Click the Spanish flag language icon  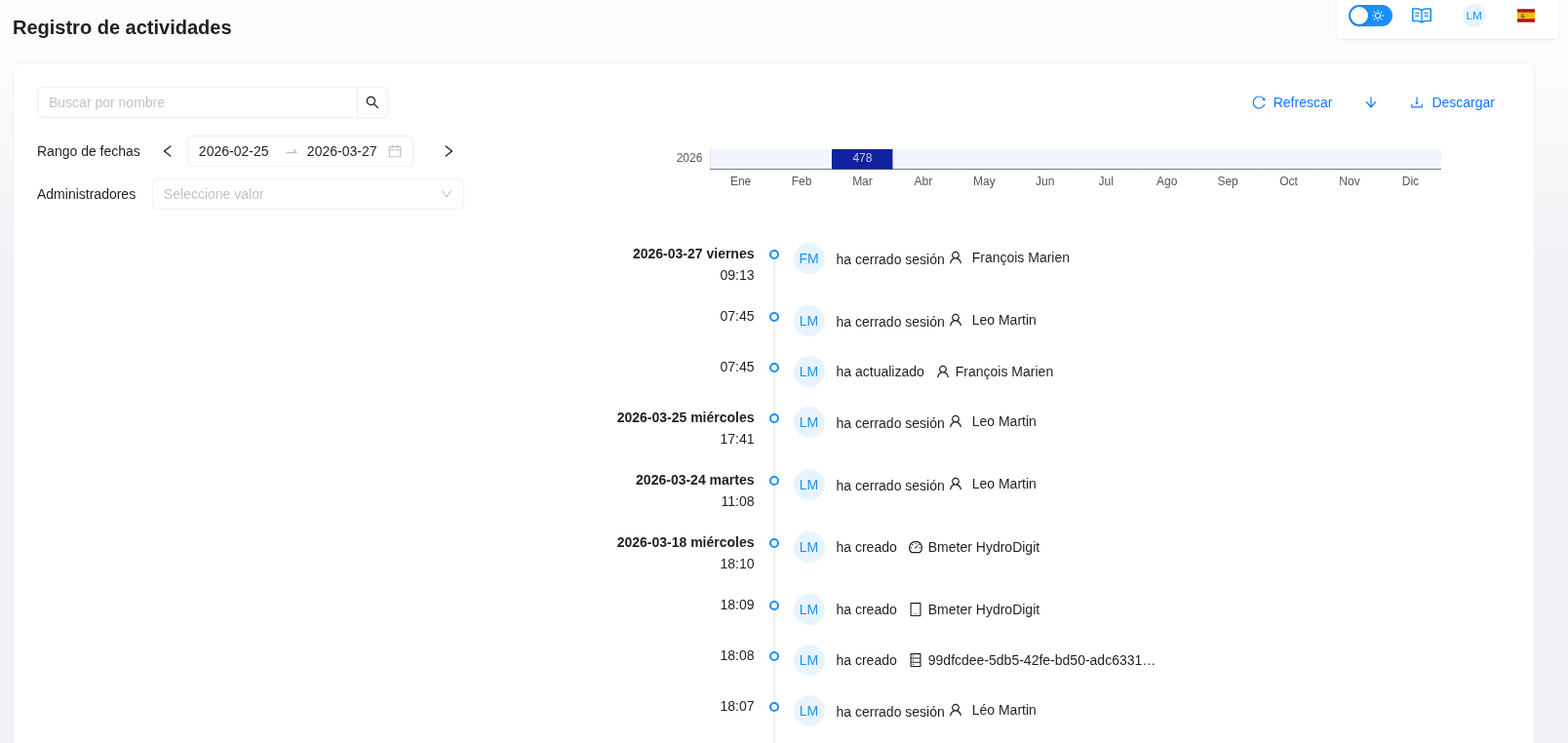tap(1526, 16)
